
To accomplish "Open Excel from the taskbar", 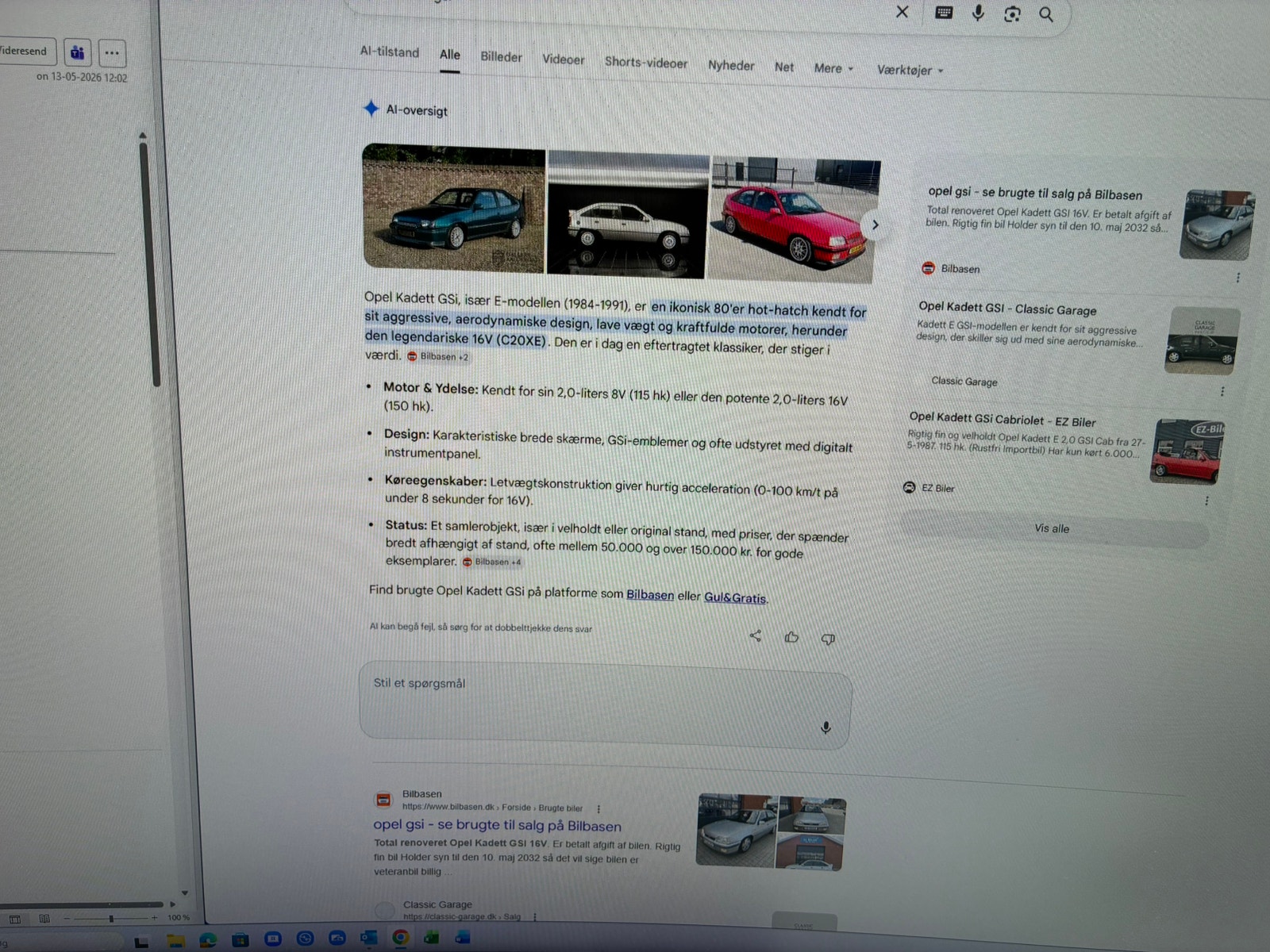I will 431,937.
